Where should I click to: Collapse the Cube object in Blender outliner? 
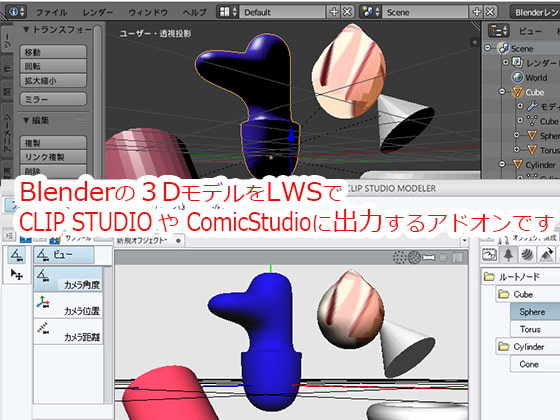pyautogui.click(x=502, y=91)
